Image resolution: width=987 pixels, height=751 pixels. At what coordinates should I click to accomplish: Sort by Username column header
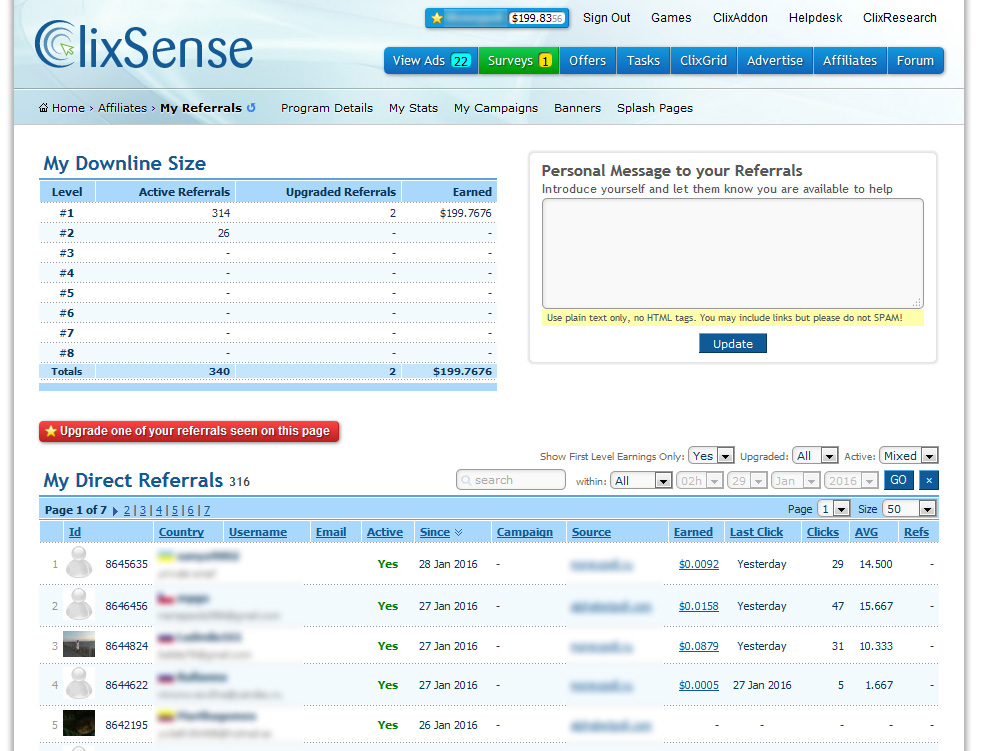pyautogui.click(x=258, y=533)
